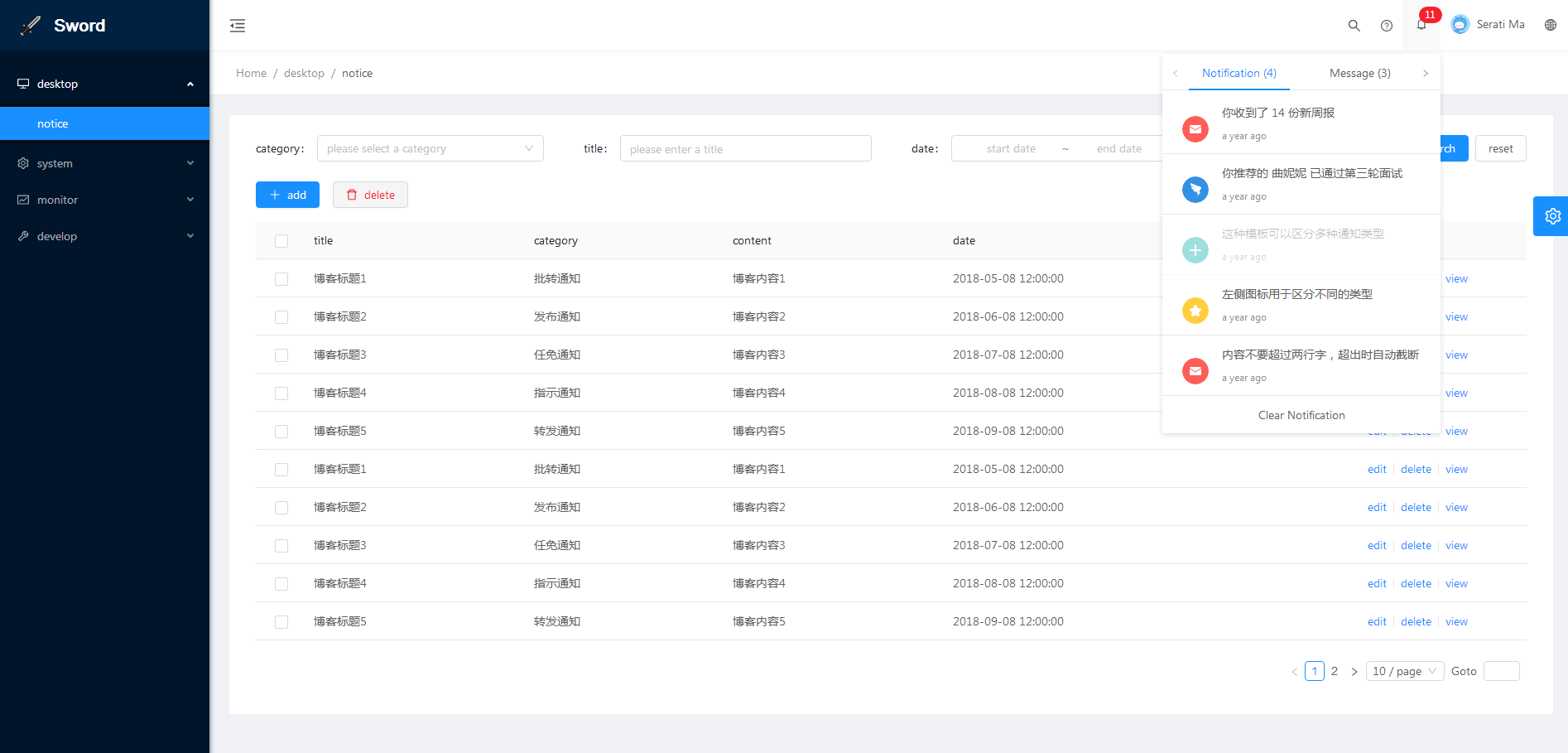The width and height of the screenshot is (1568, 753).
Task: Check the first 博客标题1 row checkbox
Action: click(281, 279)
